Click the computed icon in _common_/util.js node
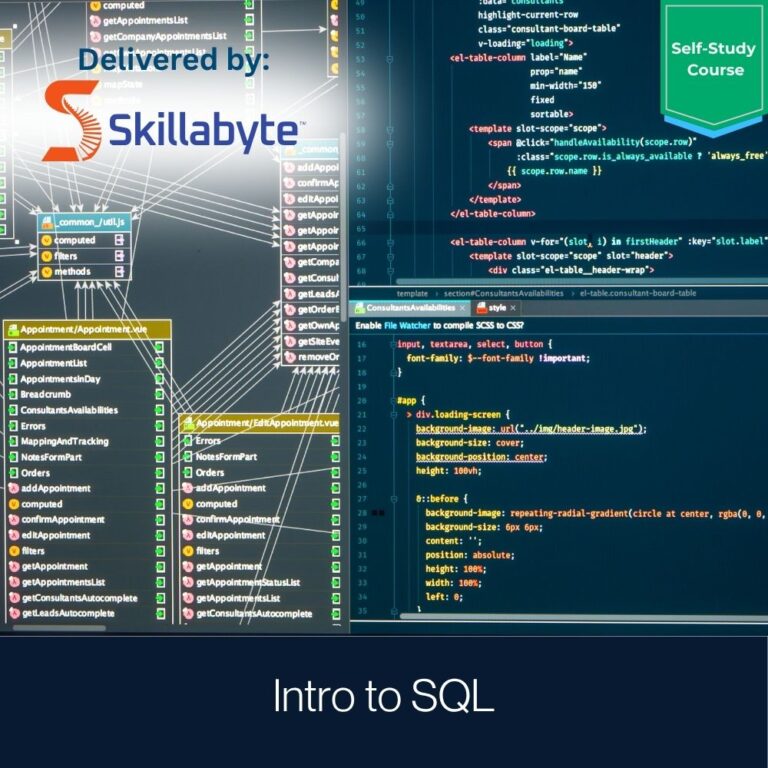 tap(47, 240)
